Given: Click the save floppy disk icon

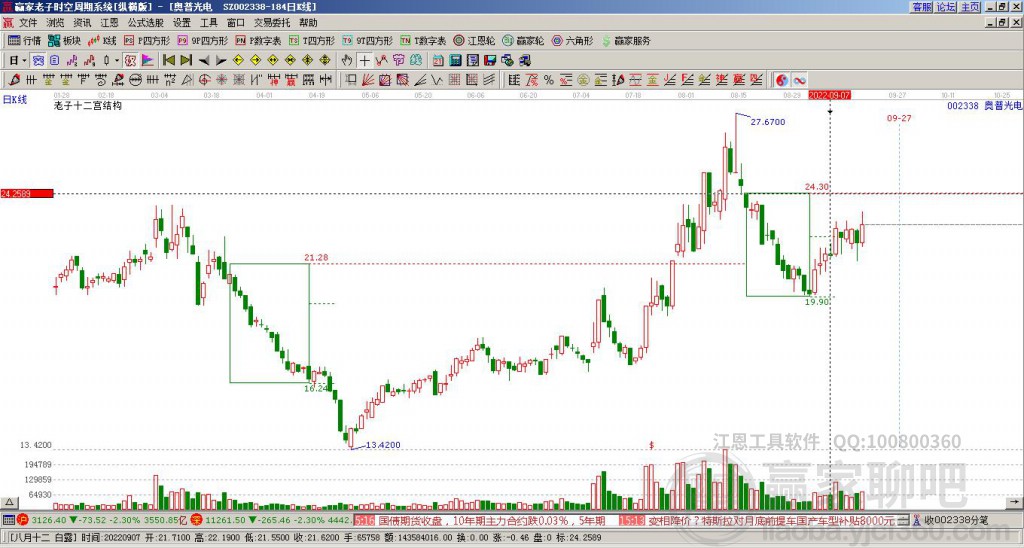Looking at the screenshot, I should pyautogui.click(x=490, y=61).
